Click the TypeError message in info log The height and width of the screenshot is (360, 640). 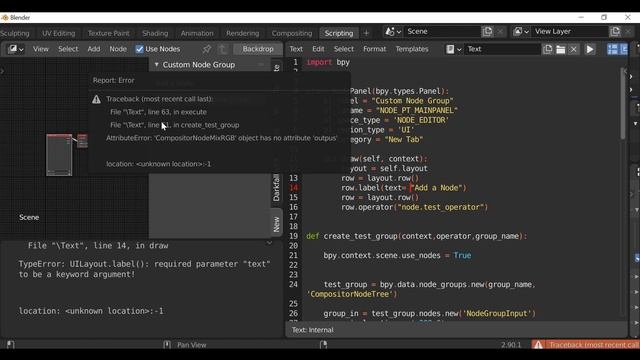pos(144,269)
